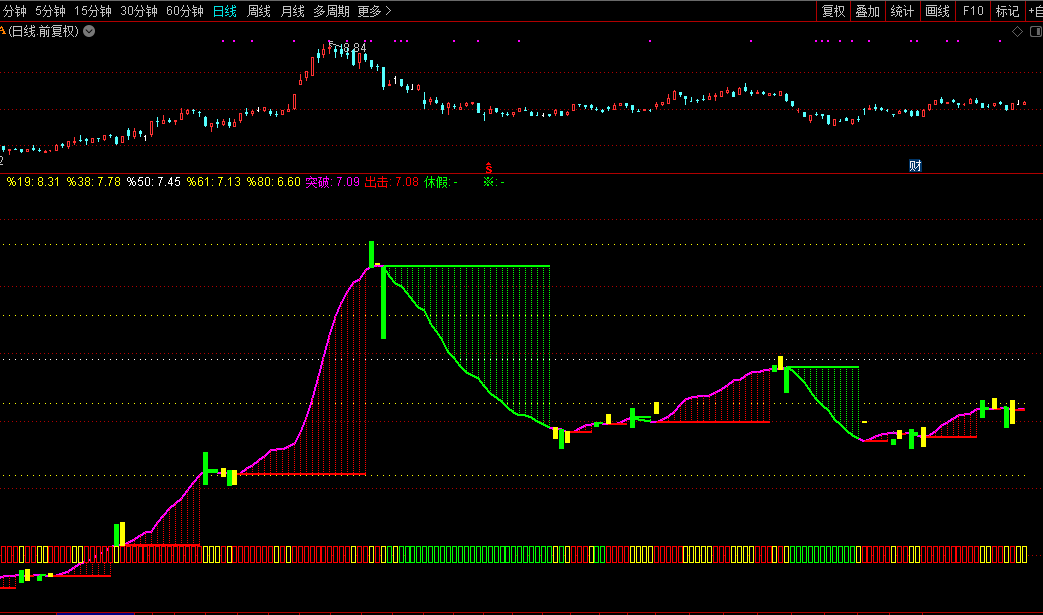Open the F10 company info page
This screenshot has width=1043, height=615.
(x=972, y=11)
